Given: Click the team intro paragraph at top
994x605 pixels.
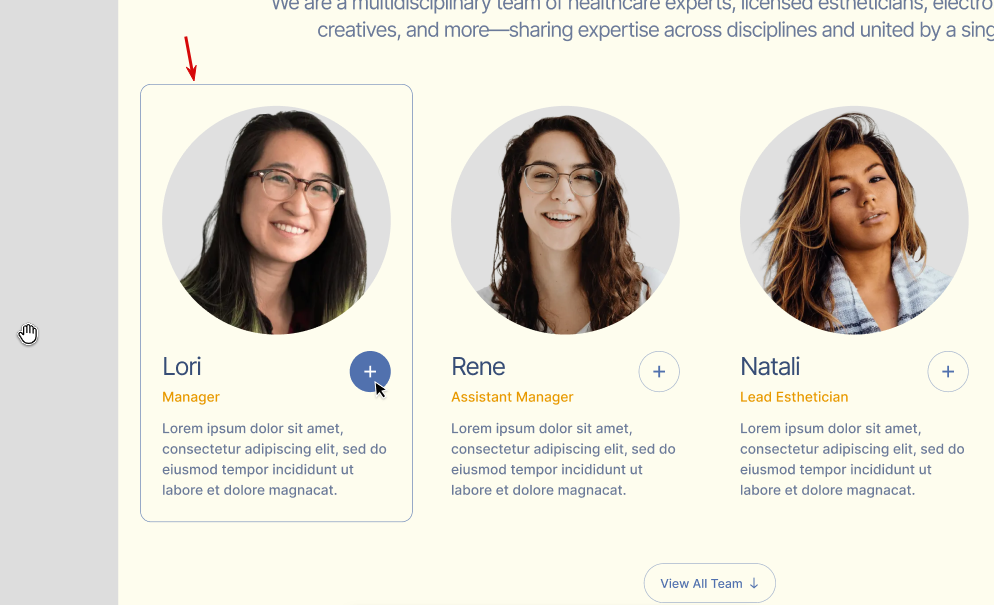Looking at the screenshot, I should pos(634,19).
